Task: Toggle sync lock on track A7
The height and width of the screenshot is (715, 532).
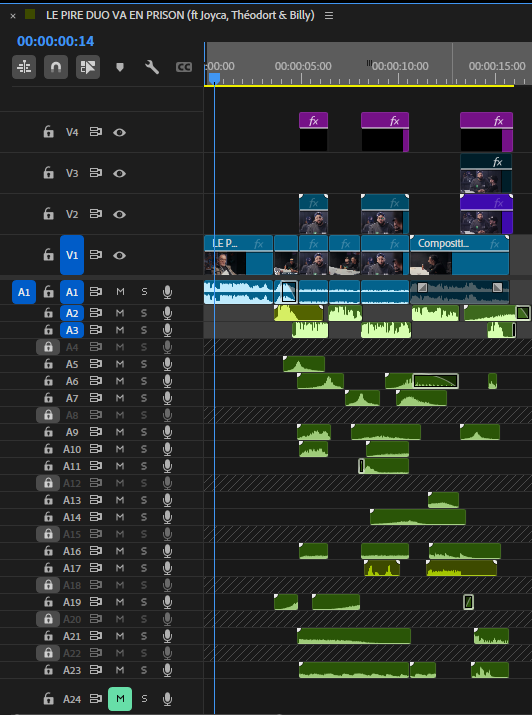Action: click(x=96, y=398)
